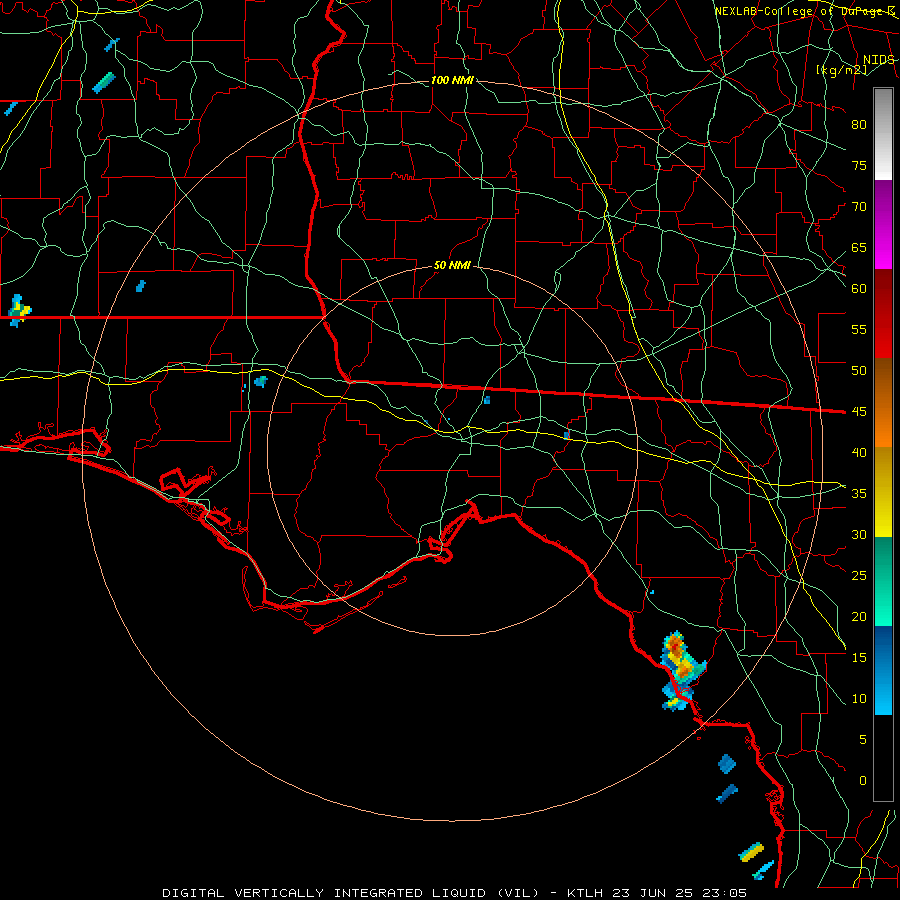Click the red segment of the color bar
Screen dimensions: 900x900
coord(883,314)
